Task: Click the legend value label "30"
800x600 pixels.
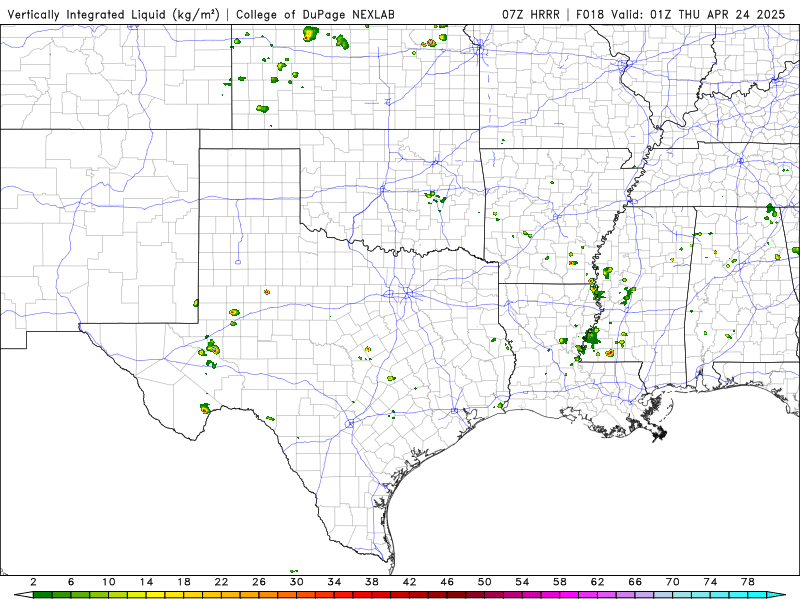Action: pos(297,582)
